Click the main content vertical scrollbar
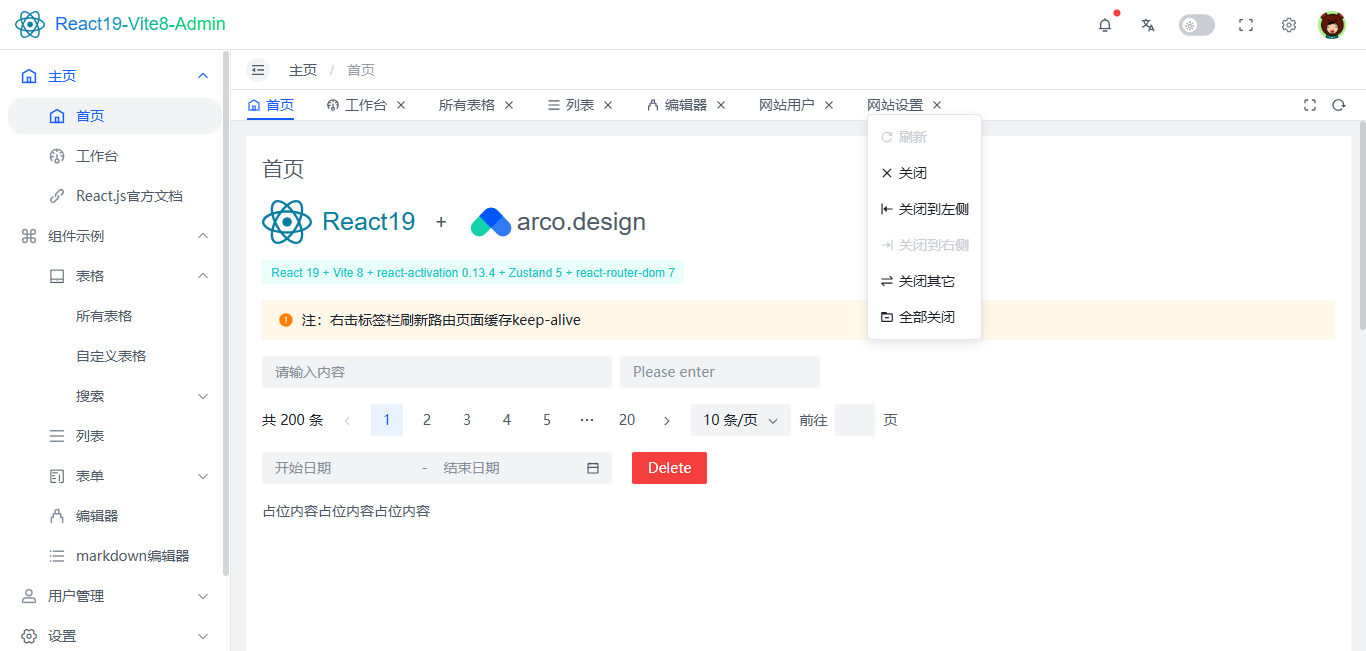The height and width of the screenshot is (651, 1366). [x=1362, y=225]
